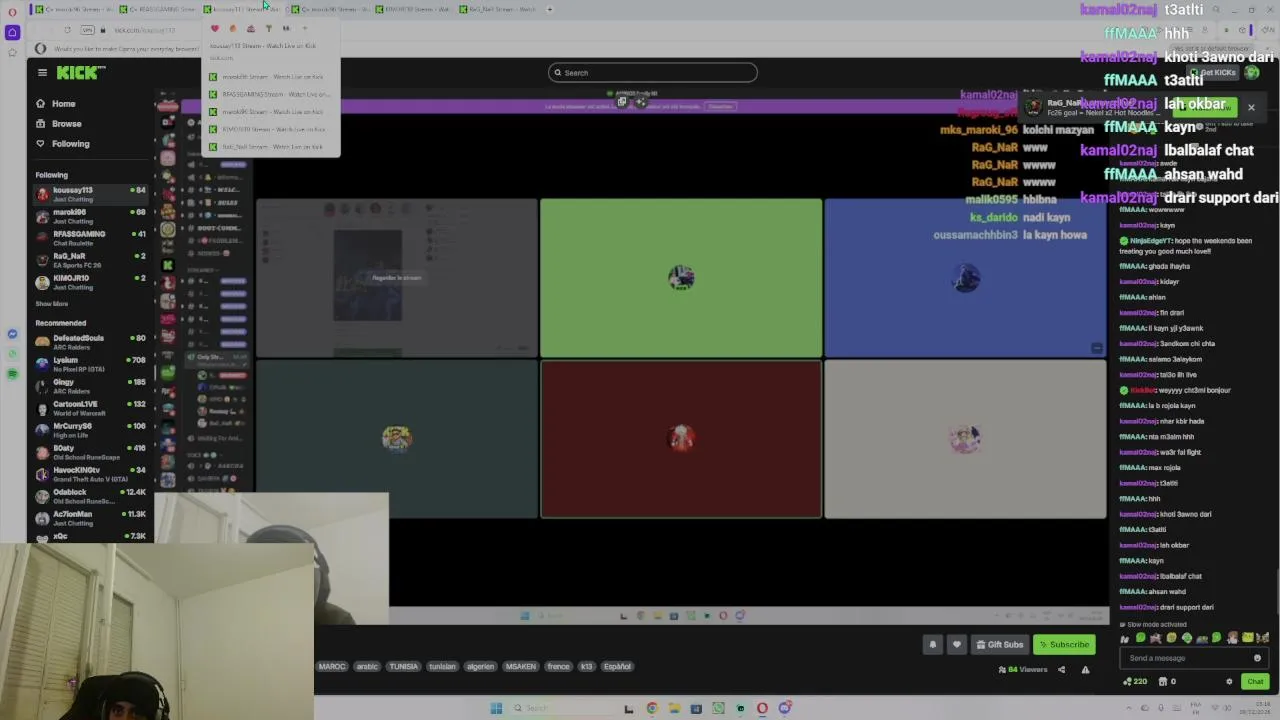The width and height of the screenshot is (1280, 720).
Task: Select the arabic stream tag
Action: (367, 667)
